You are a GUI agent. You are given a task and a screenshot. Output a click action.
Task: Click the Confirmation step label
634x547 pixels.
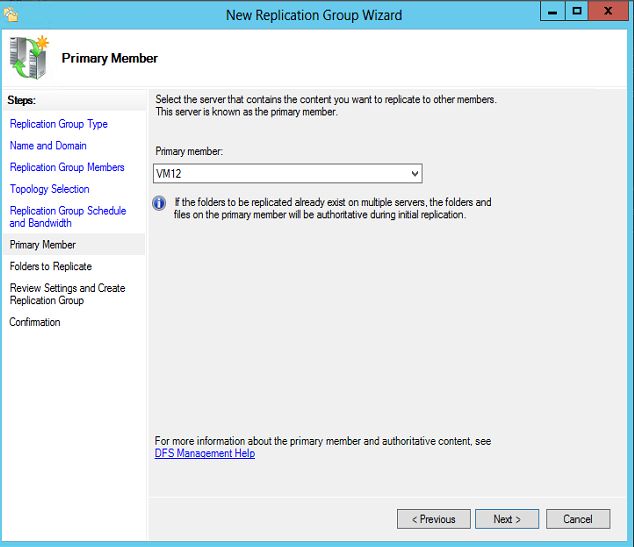coord(35,322)
